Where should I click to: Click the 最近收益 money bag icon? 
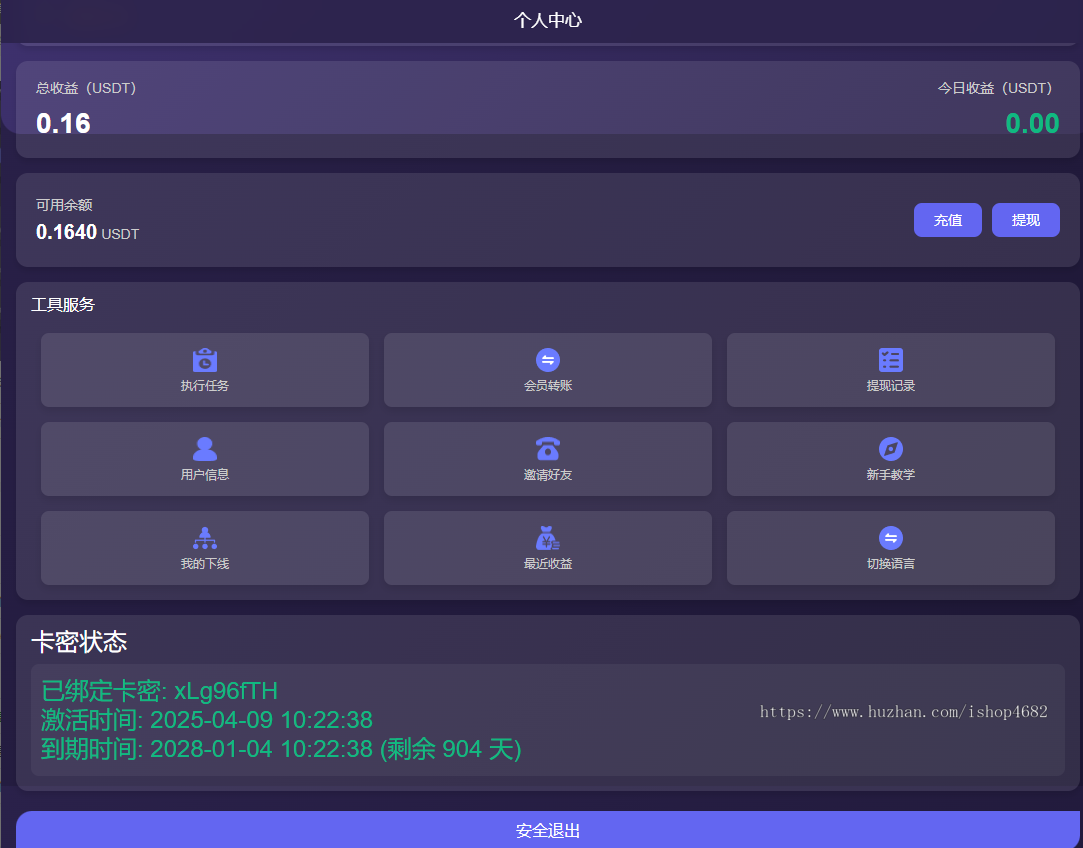[x=548, y=538]
